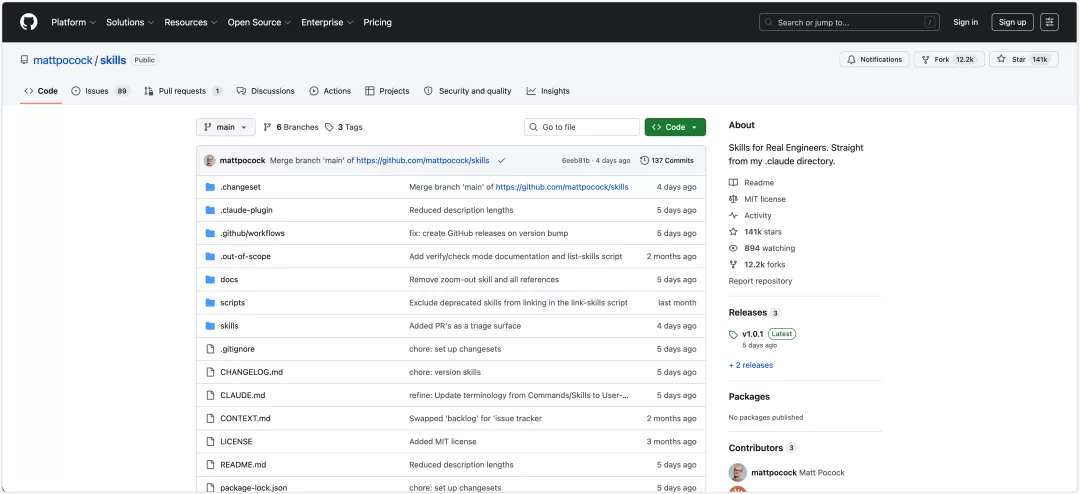Open the 137 Commits history
This screenshot has height=494, width=1080.
coord(667,161)
